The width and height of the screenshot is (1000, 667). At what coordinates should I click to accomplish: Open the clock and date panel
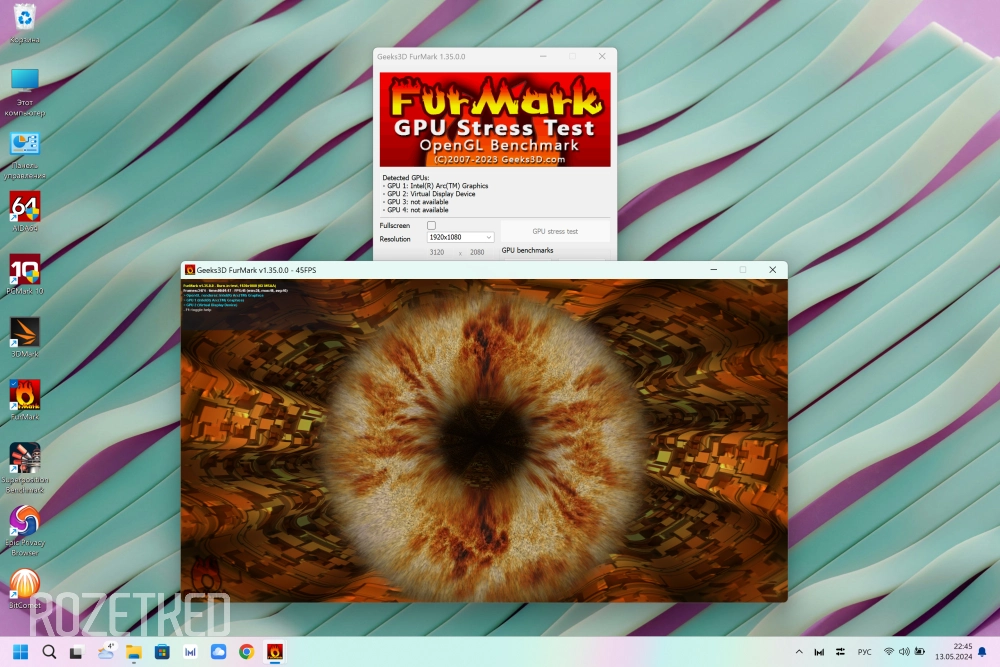point(953,652)
